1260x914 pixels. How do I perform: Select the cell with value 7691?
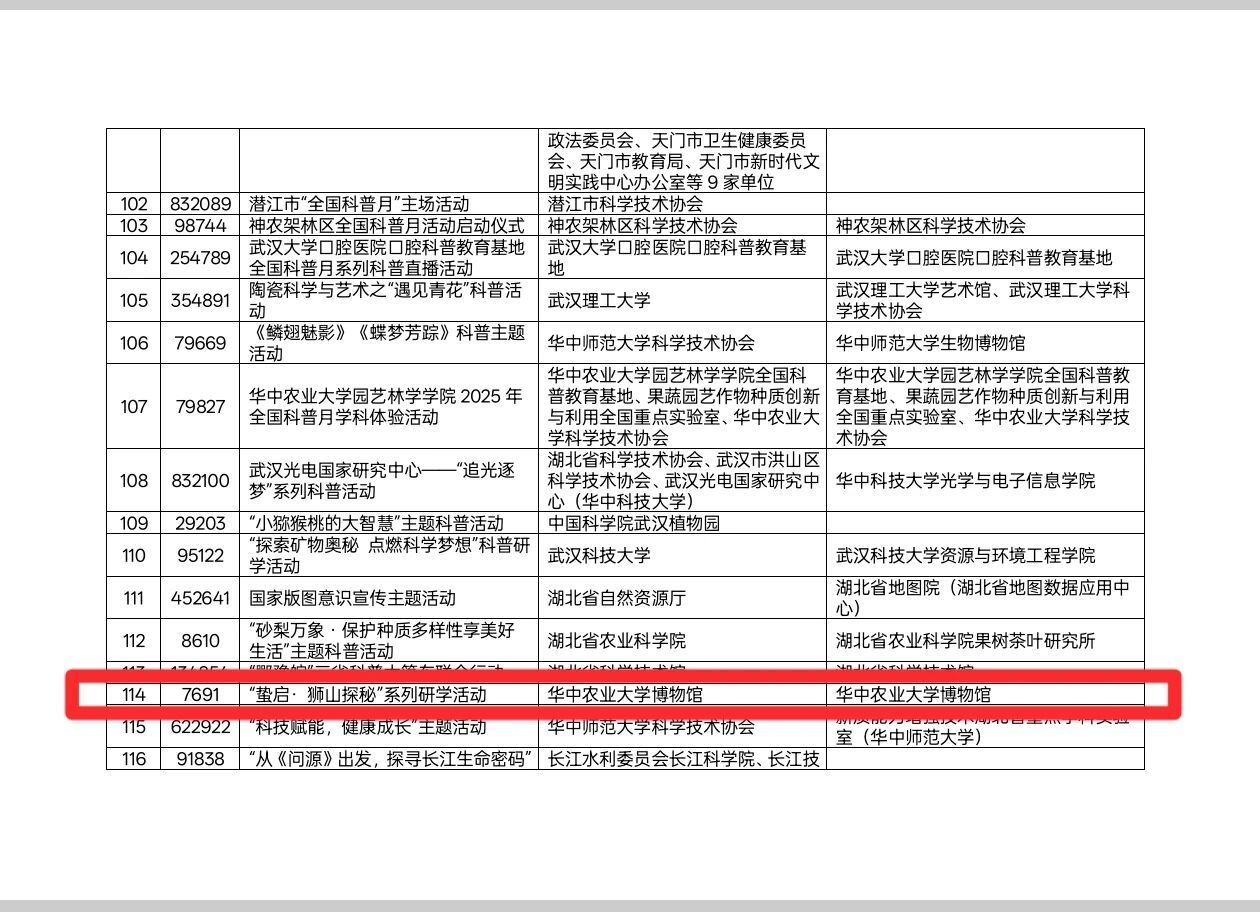tap(199, 694)
